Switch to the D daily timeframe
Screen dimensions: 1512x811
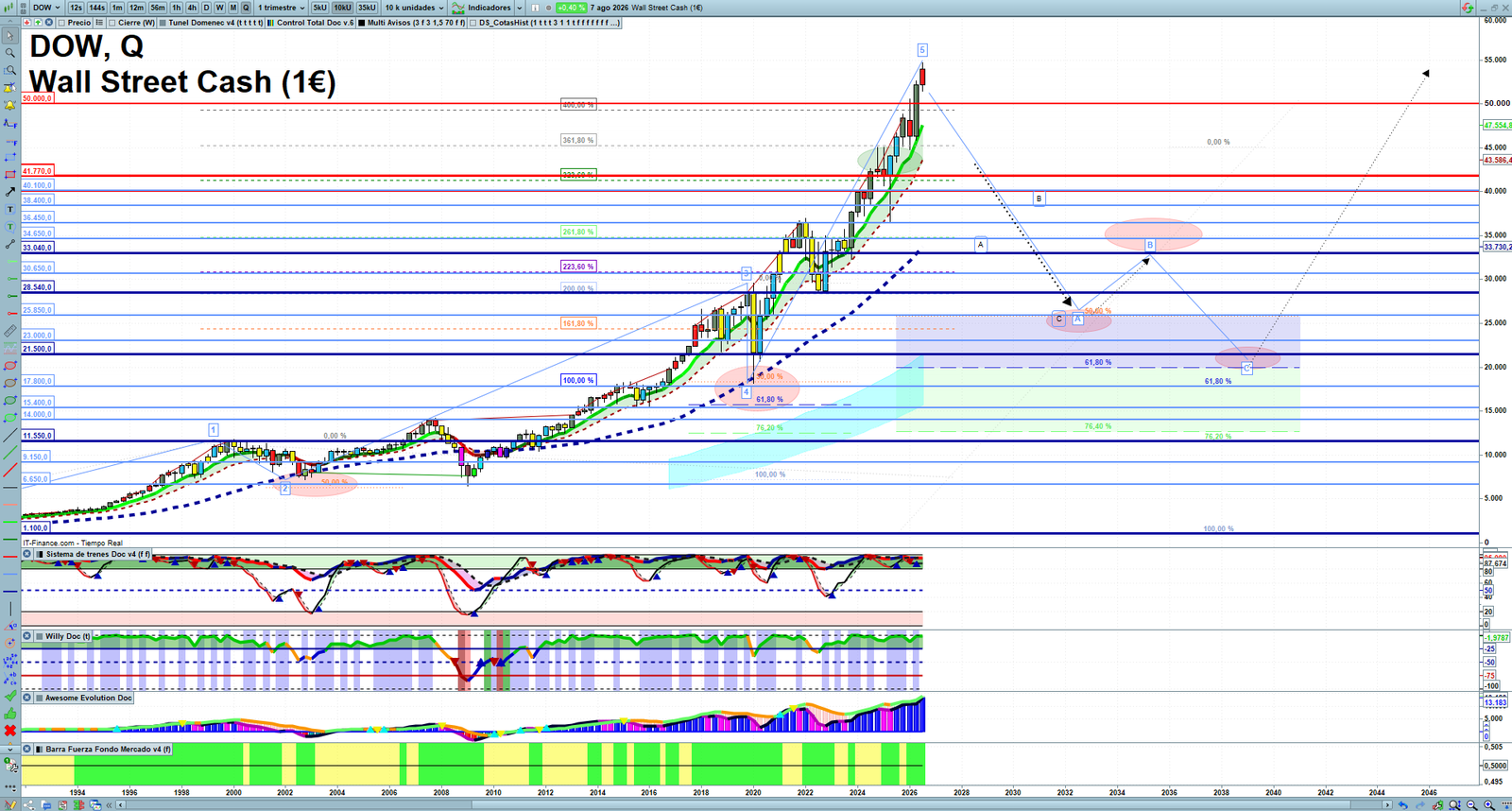coord(207,8)
